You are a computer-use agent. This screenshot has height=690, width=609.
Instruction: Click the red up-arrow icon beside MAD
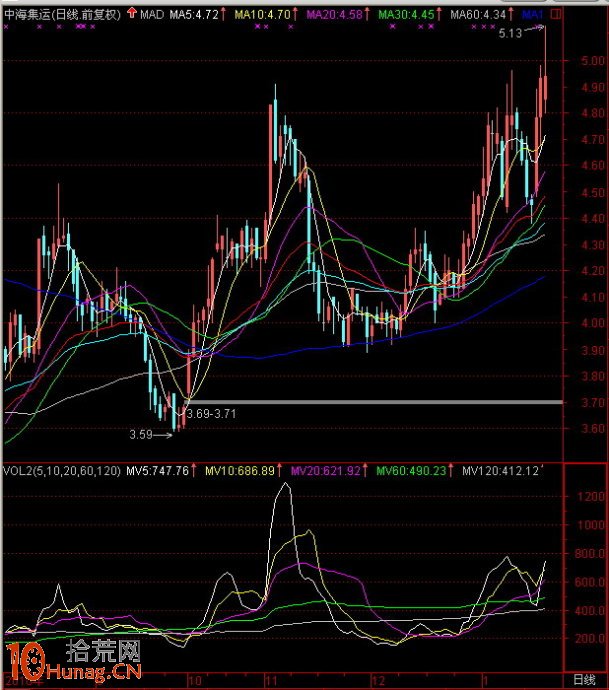[132, 13]
